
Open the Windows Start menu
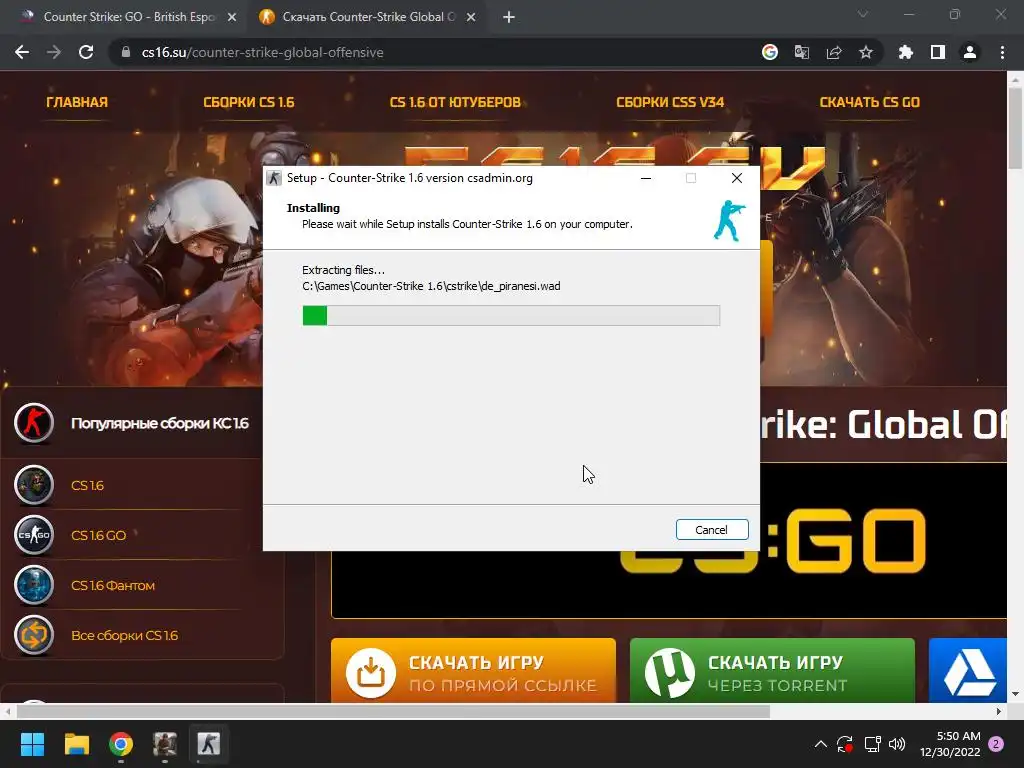pos(32,744)
